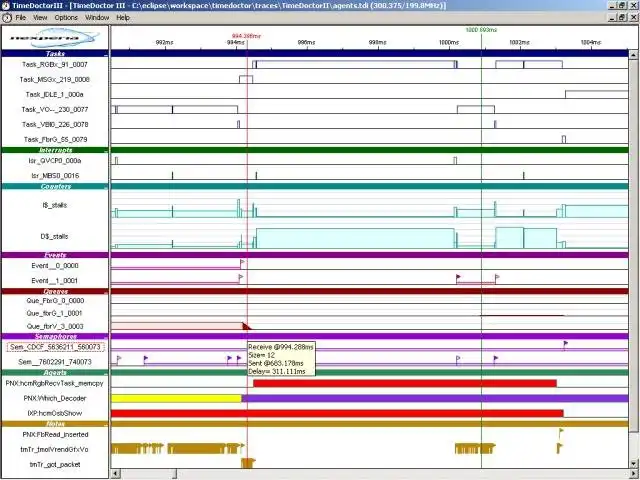Select the Que_fbrG_1_0001 row label
This screenshot has height=480, width=640.
pos(55,313)
